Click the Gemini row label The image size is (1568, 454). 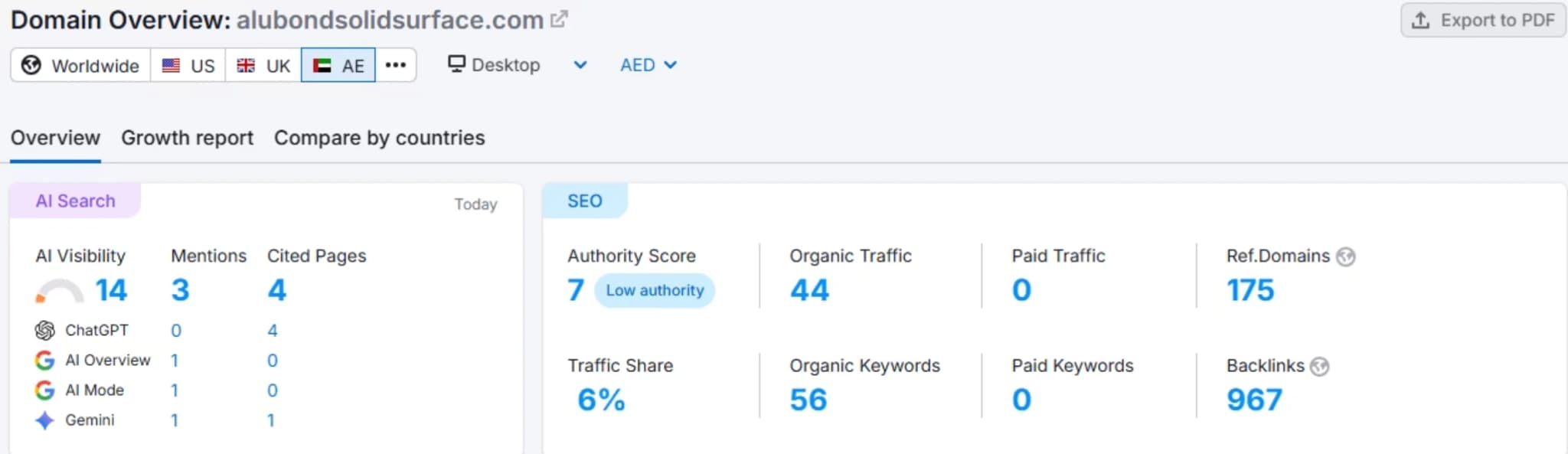pos(90,420)
